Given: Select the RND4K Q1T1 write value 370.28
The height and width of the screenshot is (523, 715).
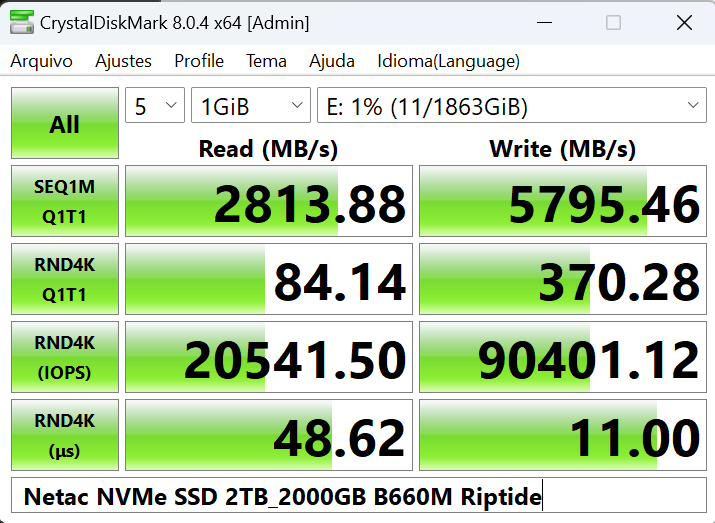Looking at the screenshot, I should coord(563,279).
